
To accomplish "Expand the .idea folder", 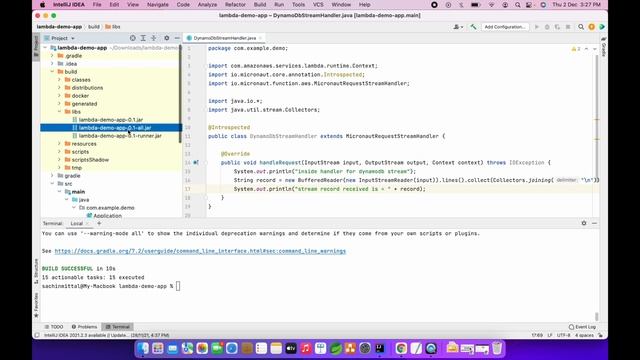I will click(x=52, y=64).
